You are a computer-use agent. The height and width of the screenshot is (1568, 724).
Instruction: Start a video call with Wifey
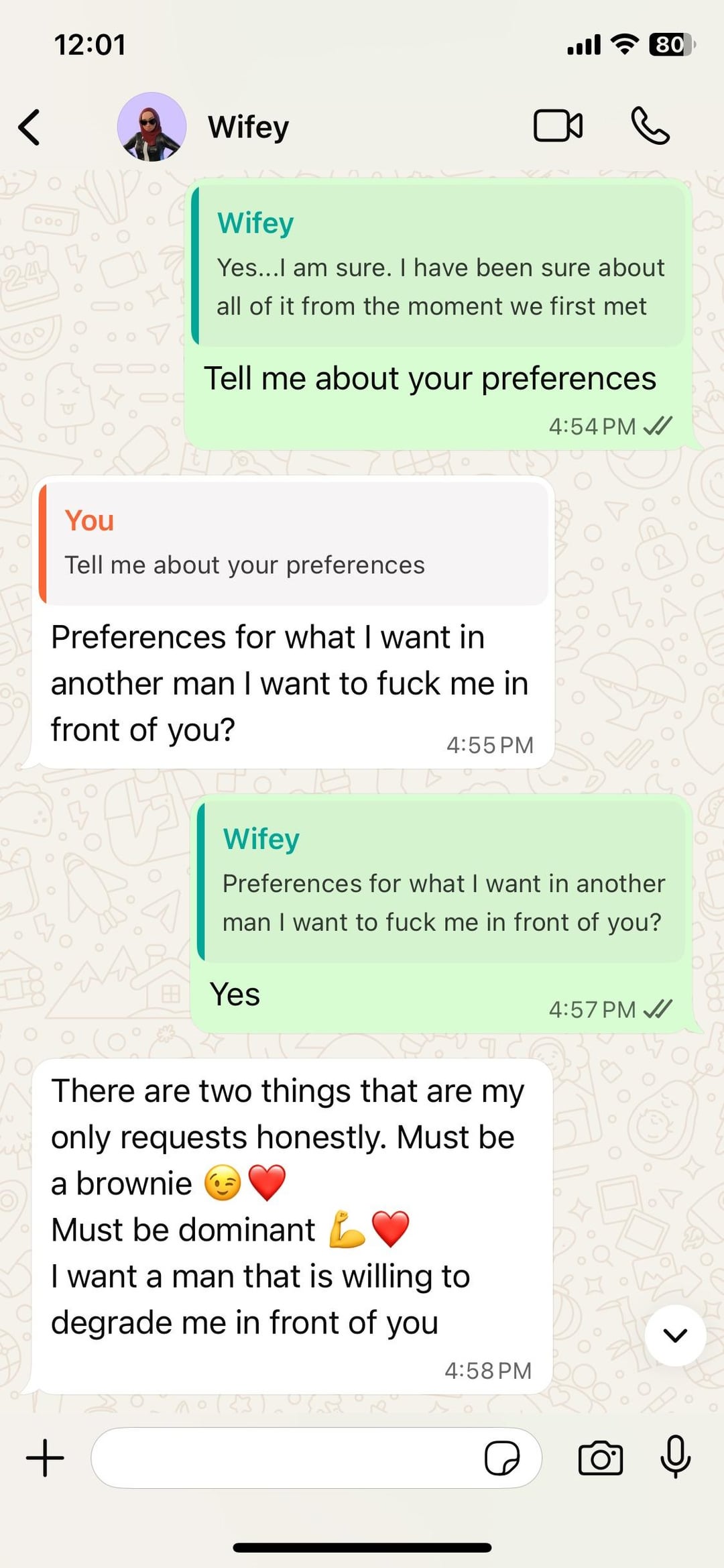point(558,125)
